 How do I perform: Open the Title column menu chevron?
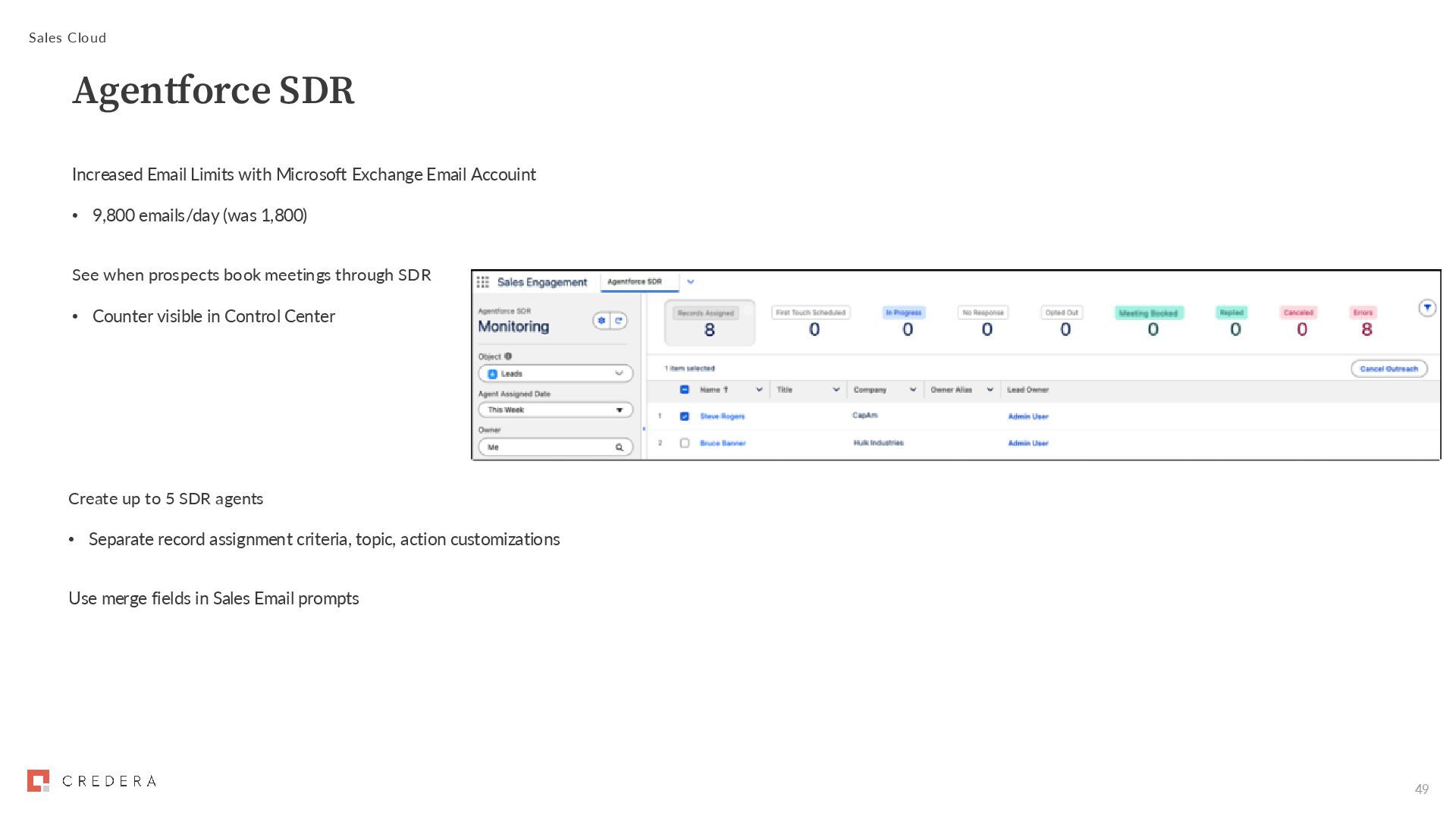[836, 390]
